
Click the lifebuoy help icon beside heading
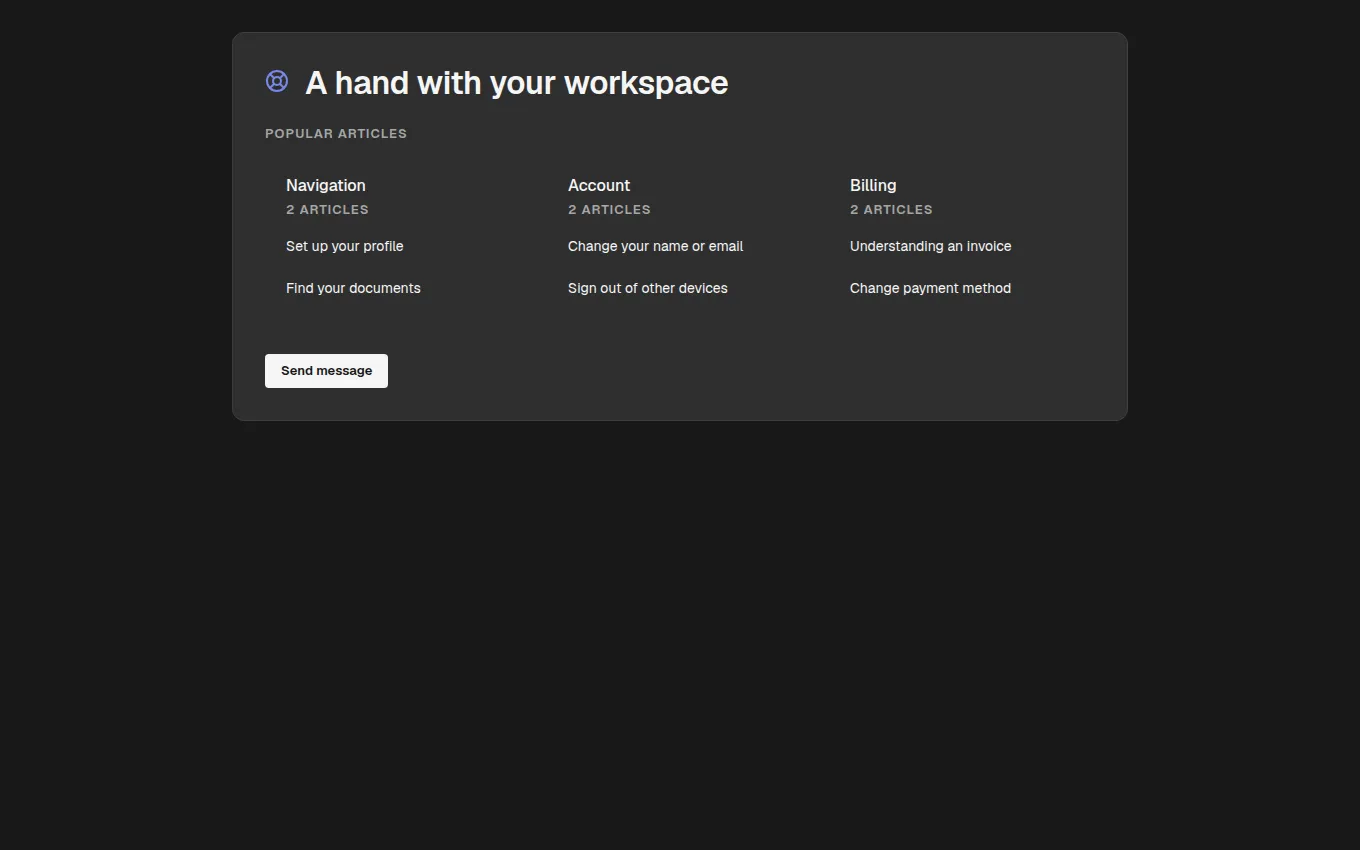277,81
